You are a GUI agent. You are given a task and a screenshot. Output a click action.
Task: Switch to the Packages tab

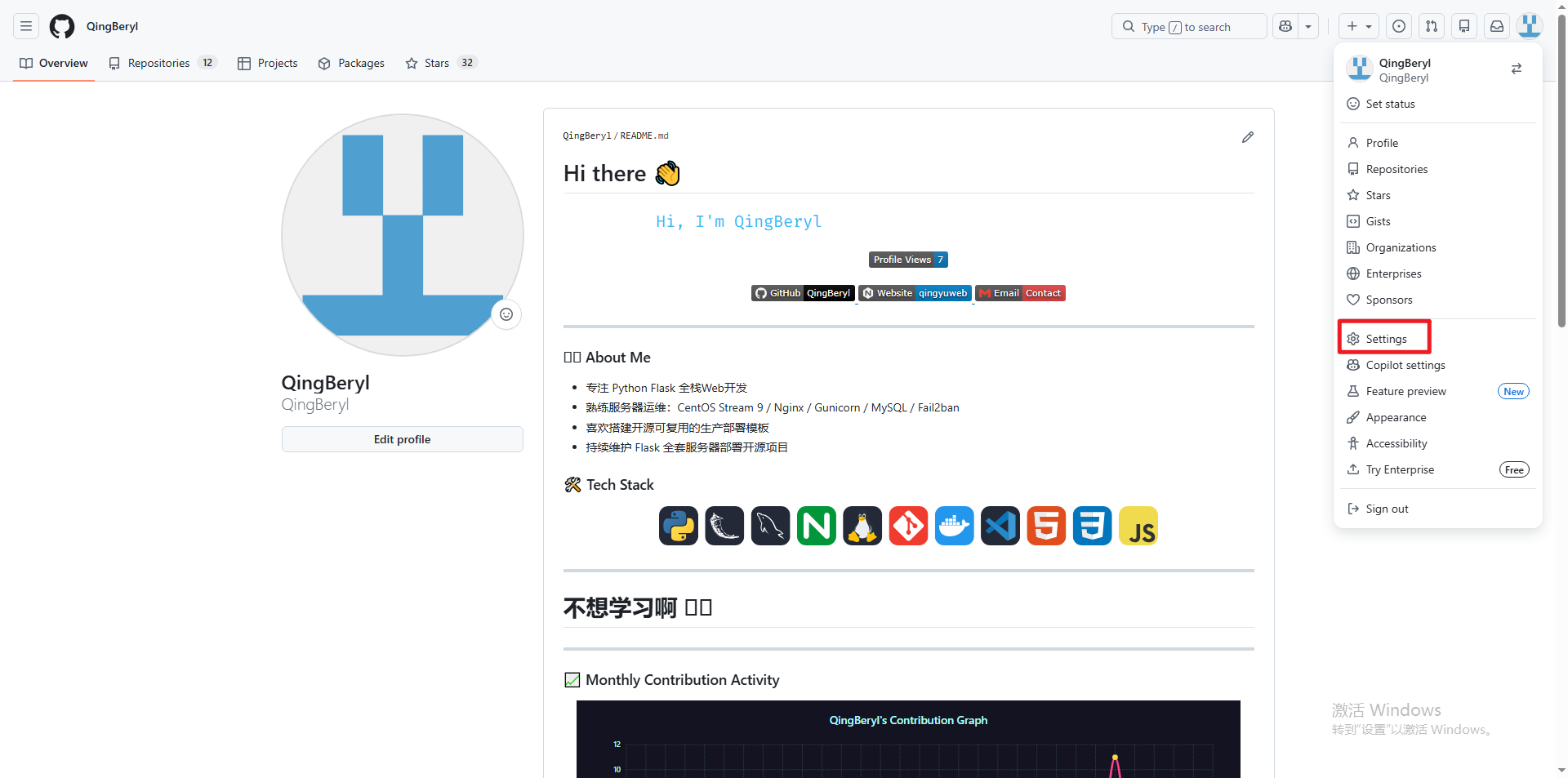[351, 63]
